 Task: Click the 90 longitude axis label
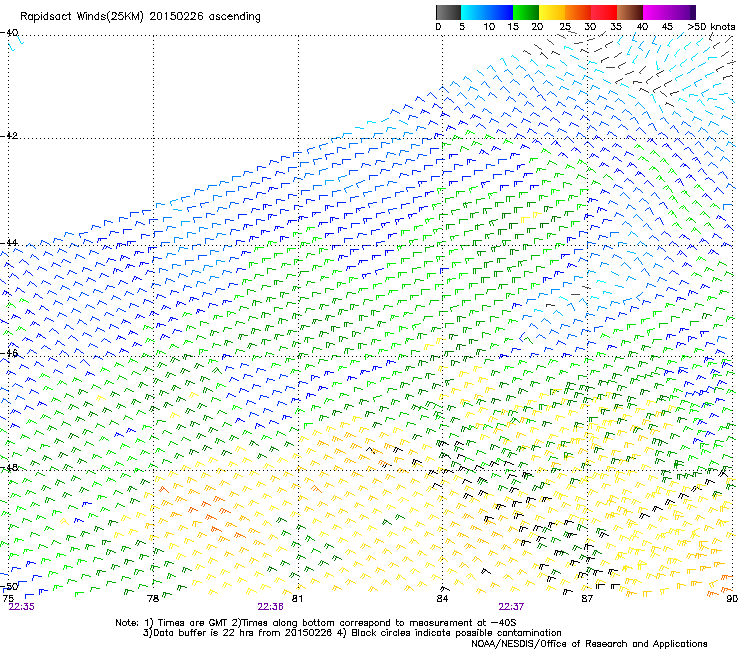point(732,599)
